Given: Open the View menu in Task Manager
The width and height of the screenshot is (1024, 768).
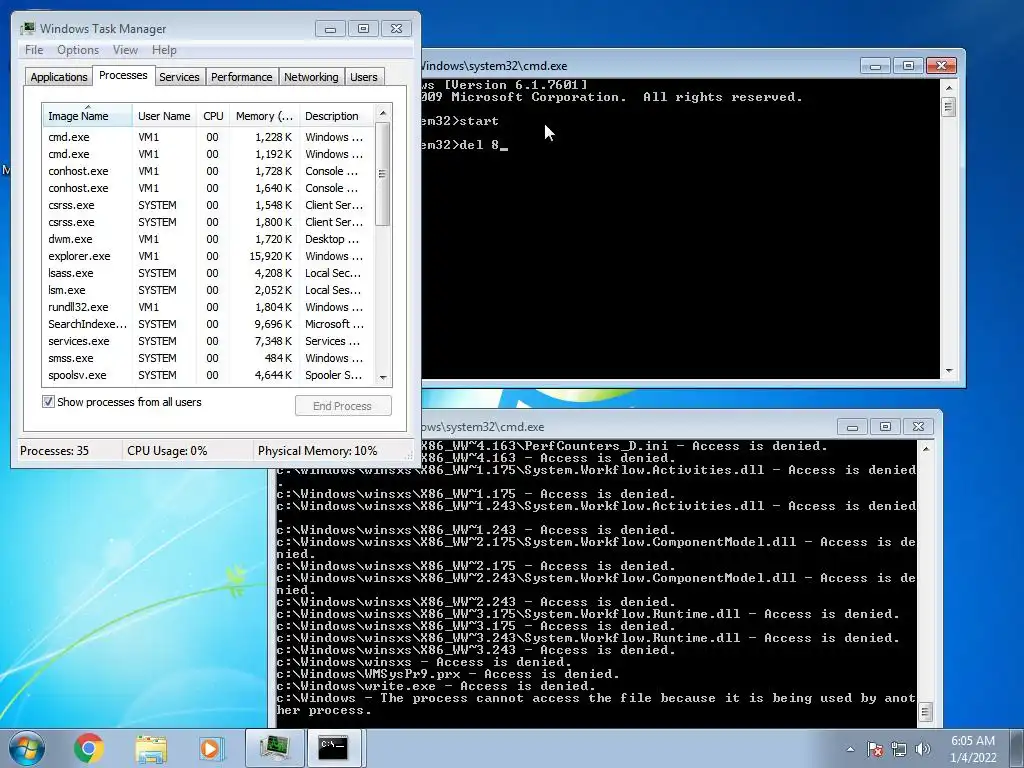Looking at the screenshot, I should tap(125, 50).
